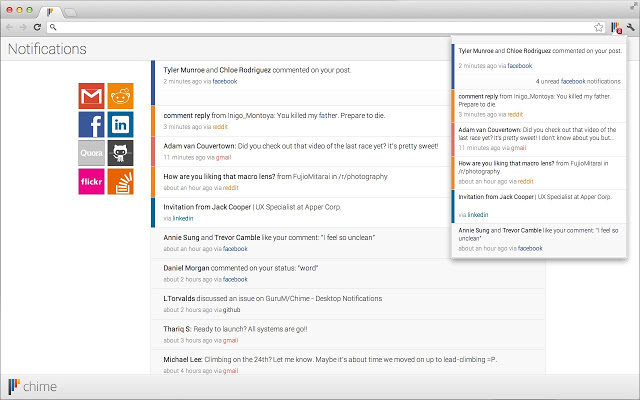Open gmail link under Thariq S message
This screenshot has width=640, height=400.
[x=231, y=340]
